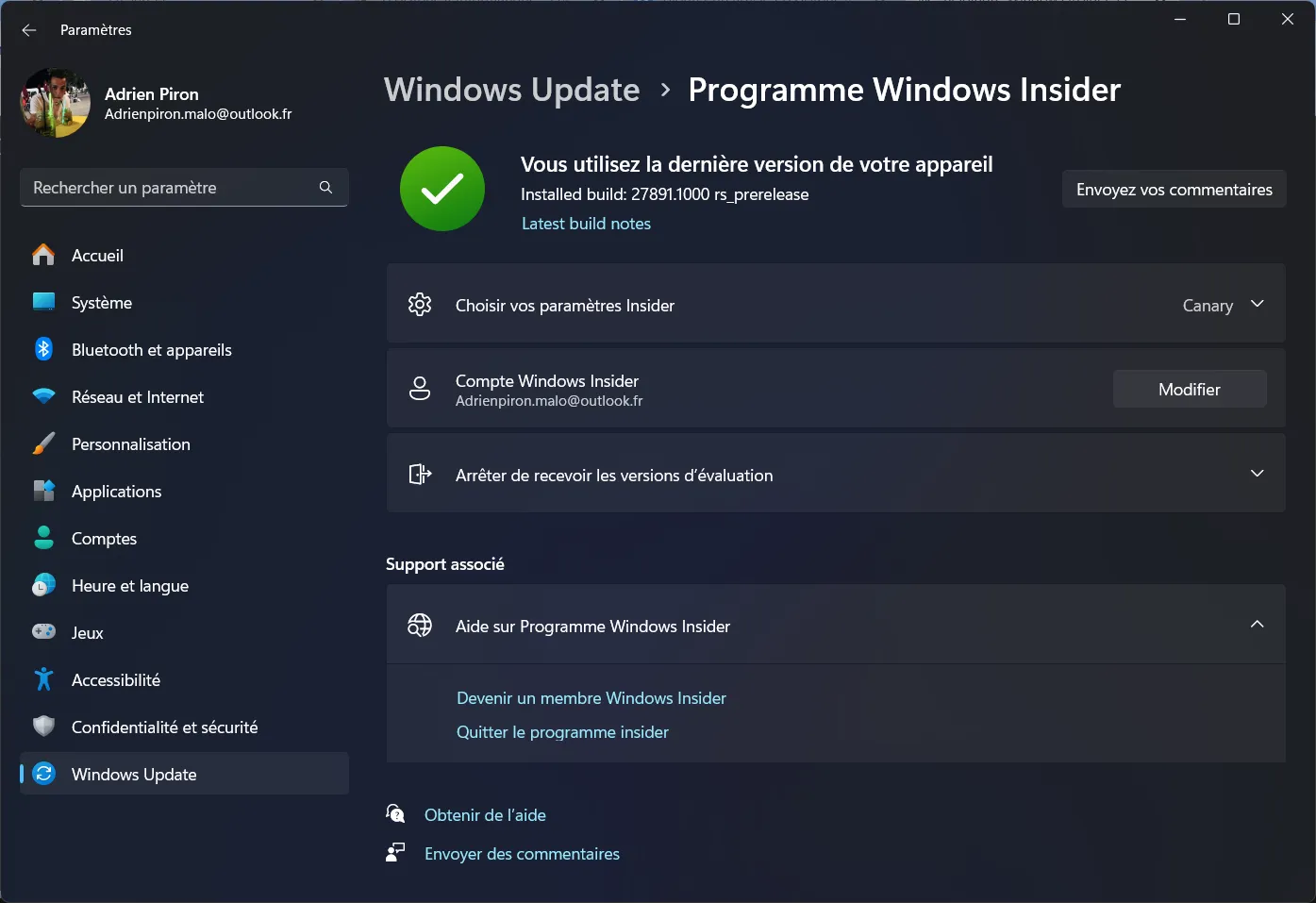Click Envoyer des commentaires link at bottom
The height and width of the screenshot is (903, 1316).
(x=522, y=854)
